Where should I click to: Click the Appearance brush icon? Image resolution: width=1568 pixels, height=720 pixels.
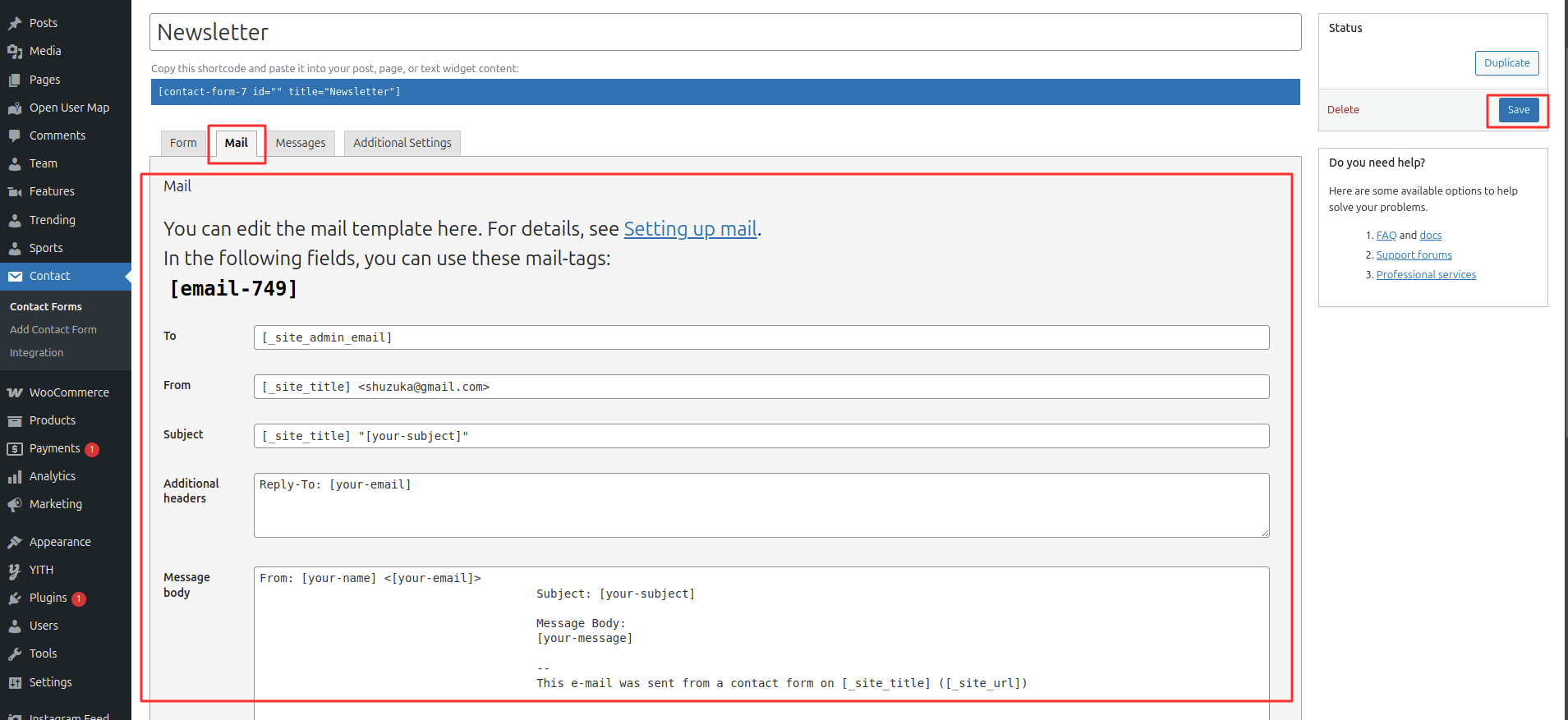pos(15,542)
